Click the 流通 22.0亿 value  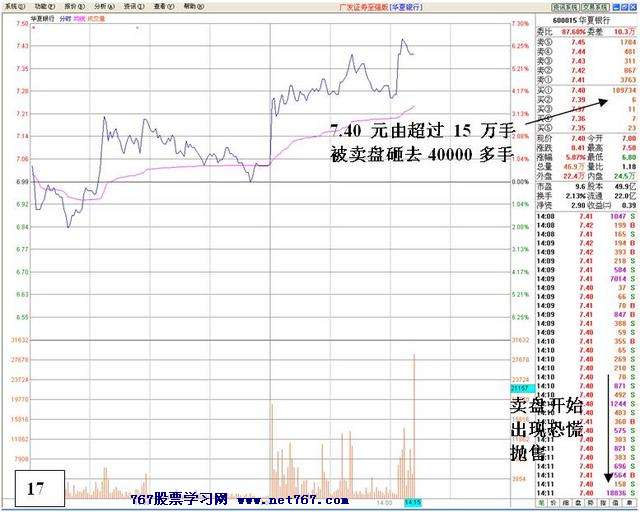[625, 196]
